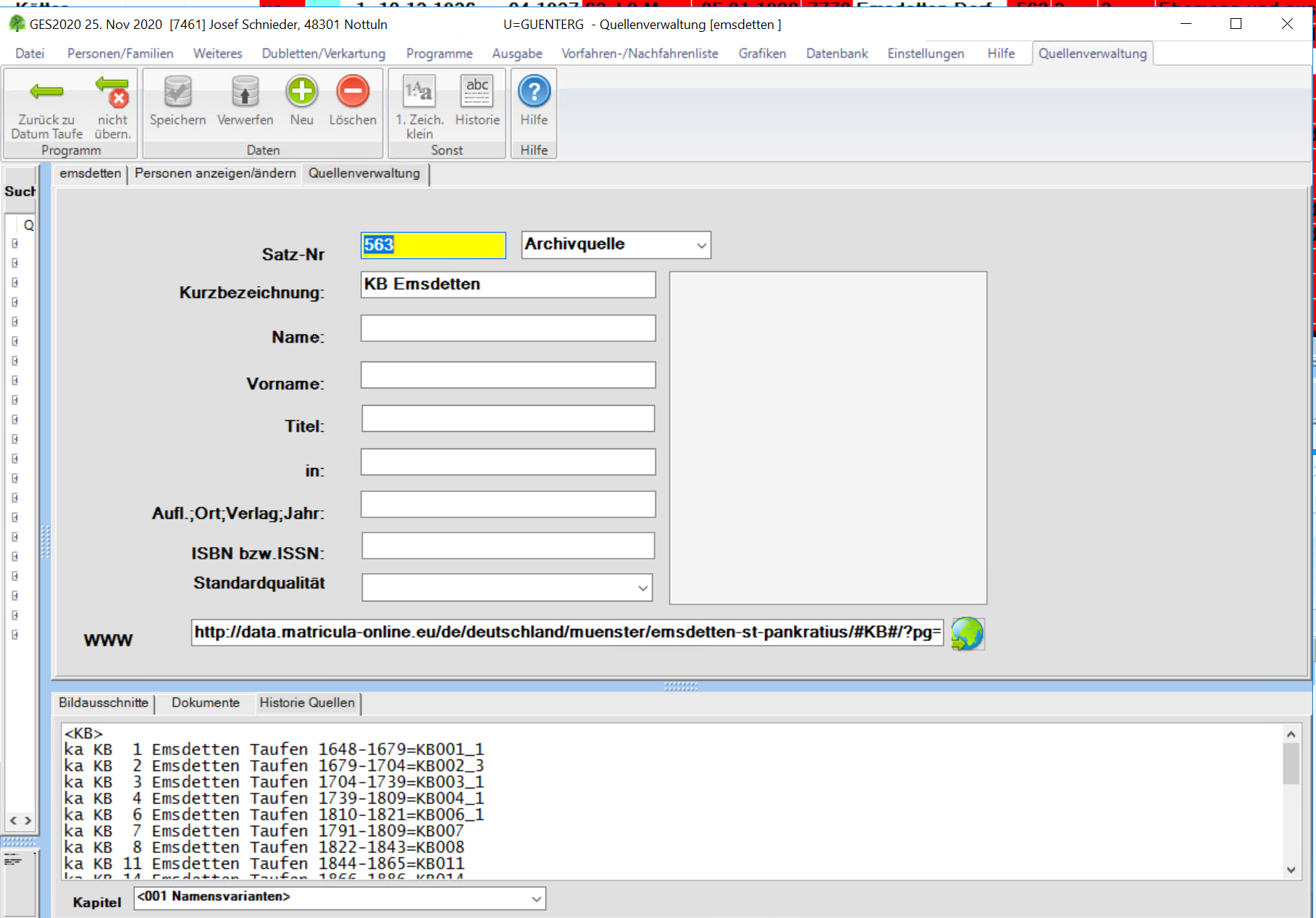Click the green plus 'Neu' icon

301,91
